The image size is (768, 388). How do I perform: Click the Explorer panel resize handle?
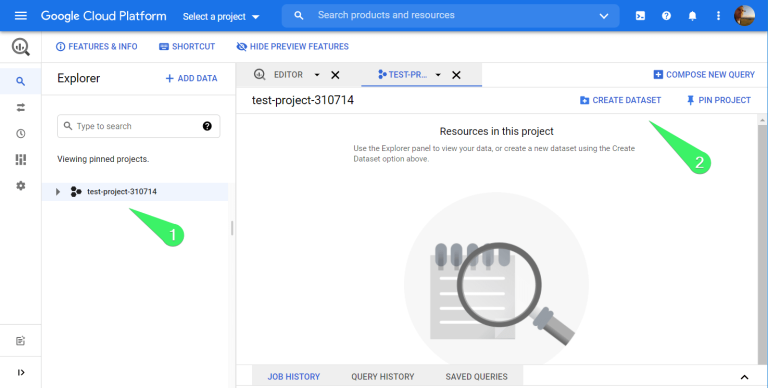click(232, 228)
